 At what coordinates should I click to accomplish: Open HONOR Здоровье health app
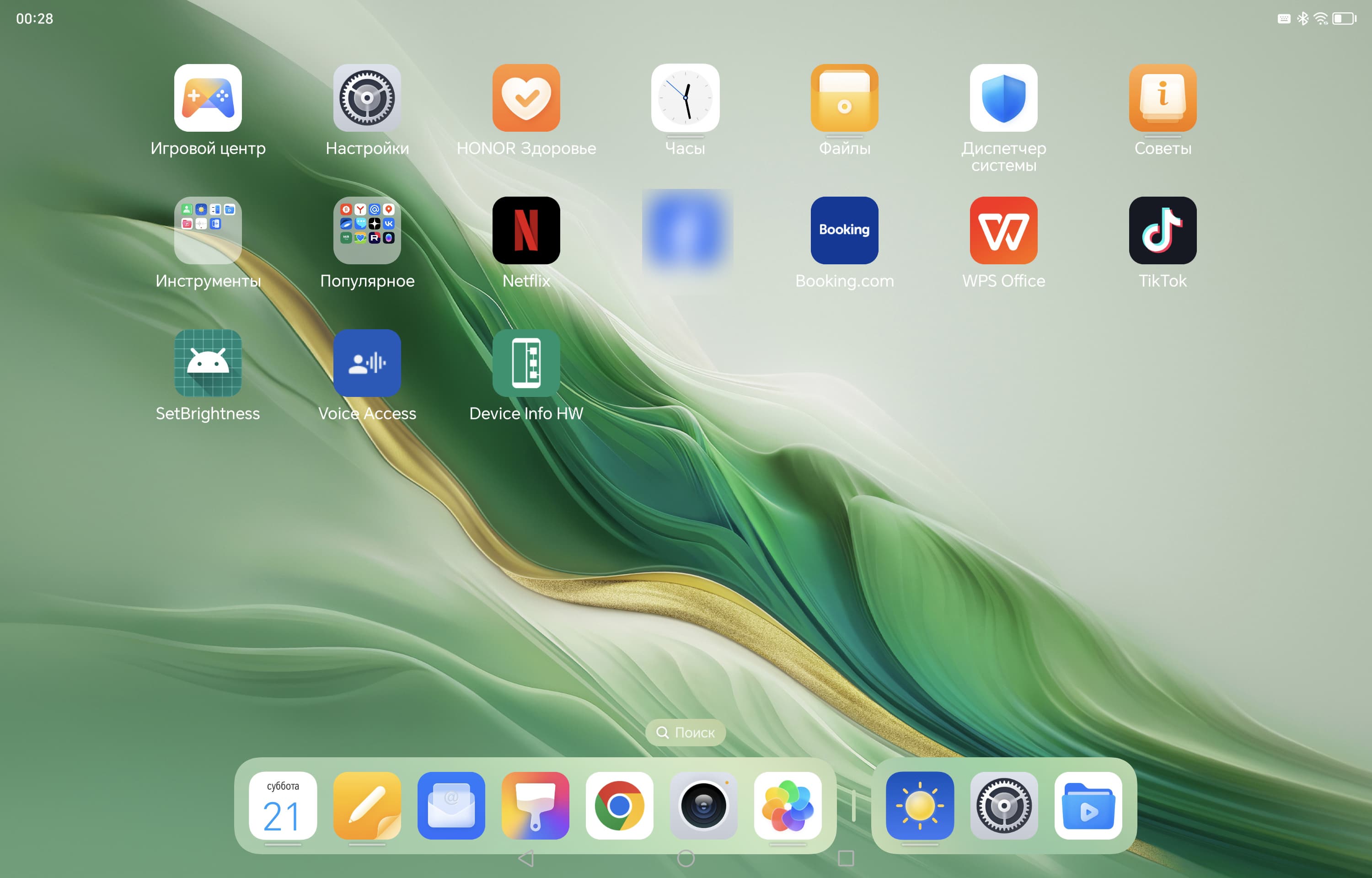525,98
